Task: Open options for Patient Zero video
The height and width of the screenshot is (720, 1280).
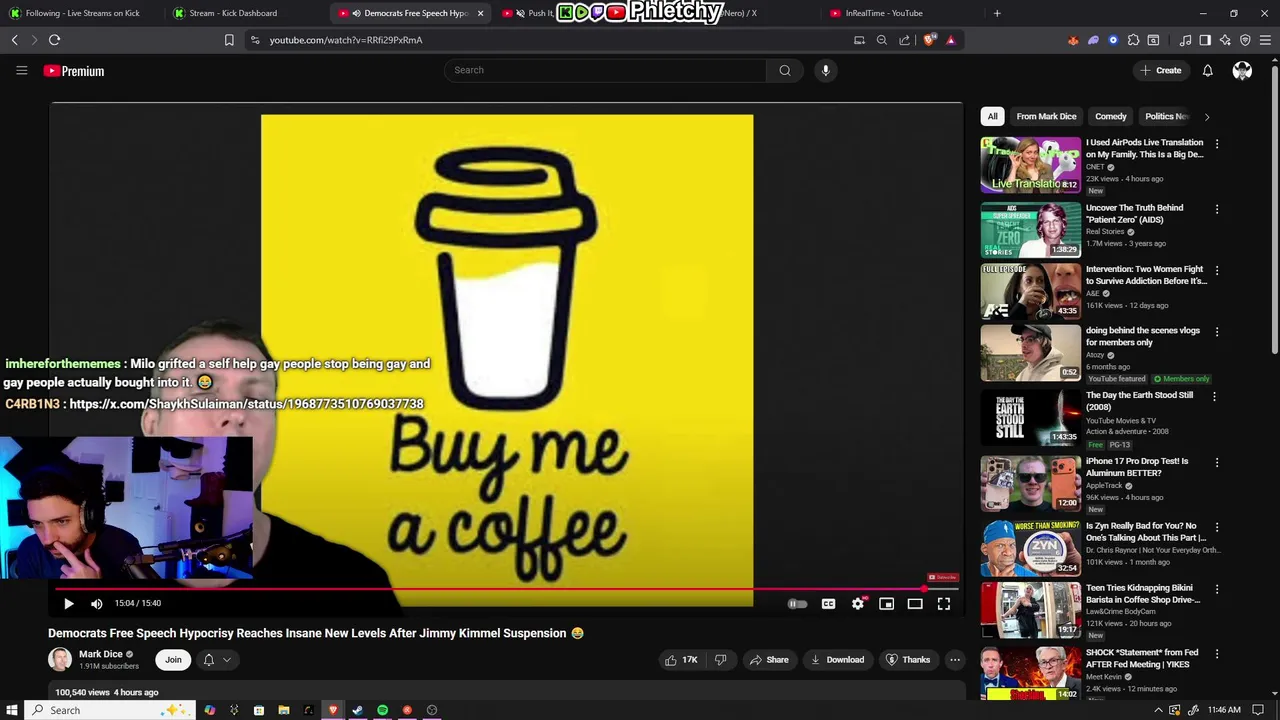Action: 1216,209
